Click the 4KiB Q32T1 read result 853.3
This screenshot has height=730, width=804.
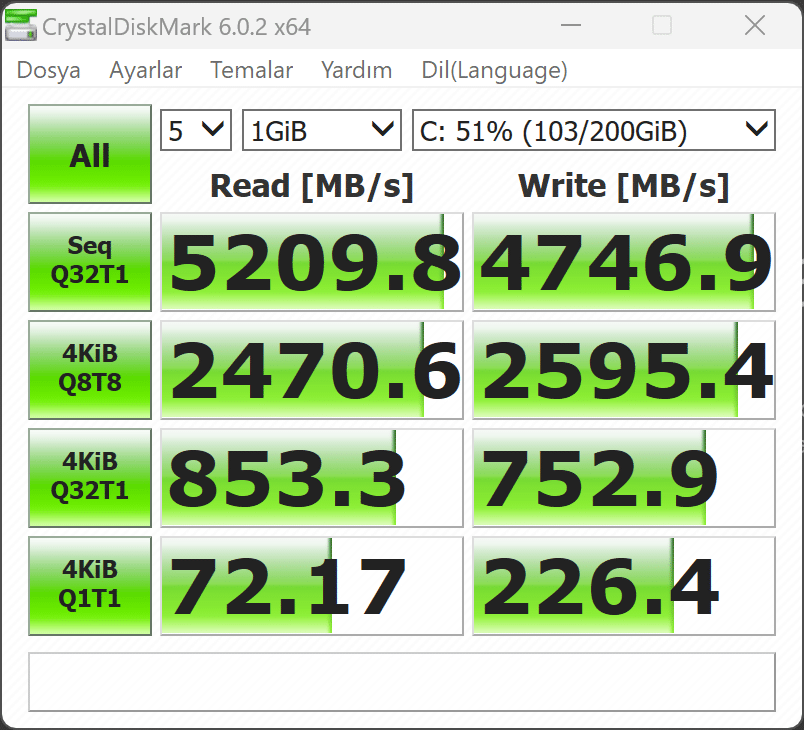click(312, 478)
